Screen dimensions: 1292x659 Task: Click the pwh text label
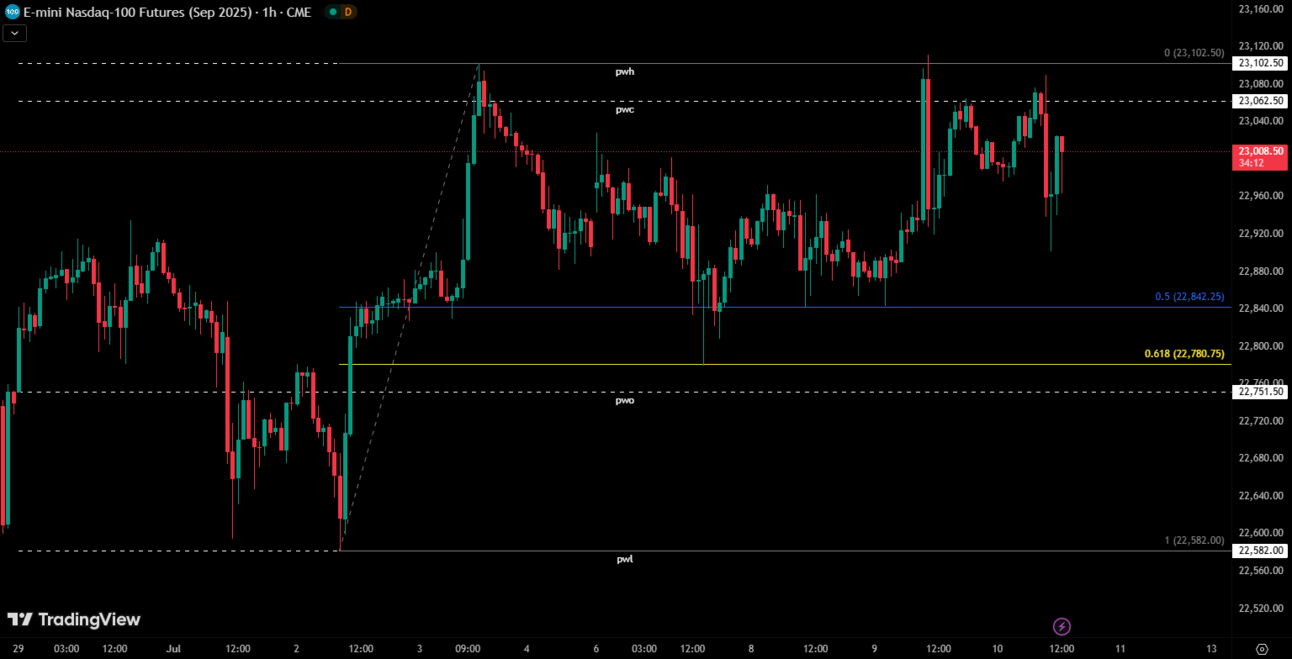tap(625, 72)
